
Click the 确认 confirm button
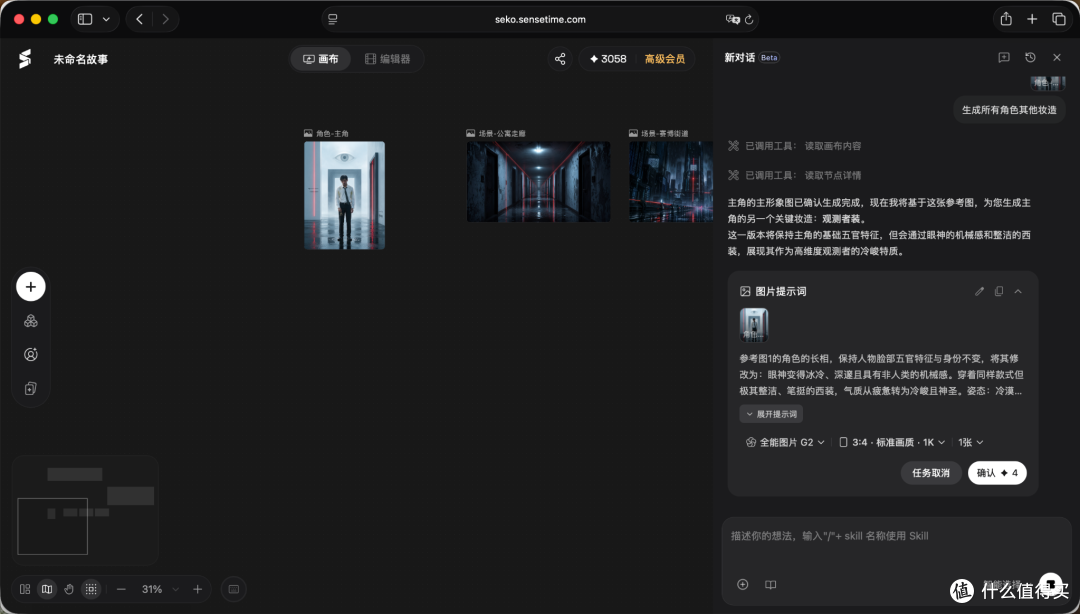[x=997, y=473]
